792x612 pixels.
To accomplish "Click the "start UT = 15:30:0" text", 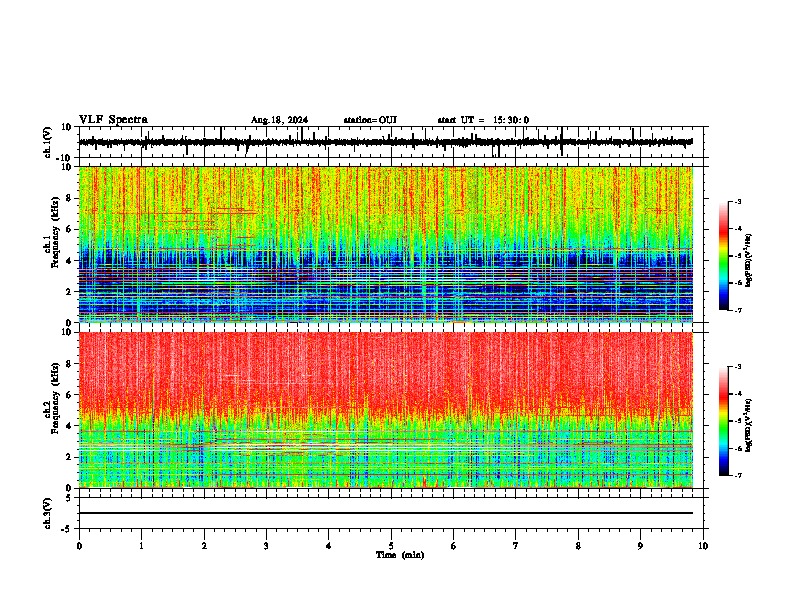I will [x=483, y=120].
